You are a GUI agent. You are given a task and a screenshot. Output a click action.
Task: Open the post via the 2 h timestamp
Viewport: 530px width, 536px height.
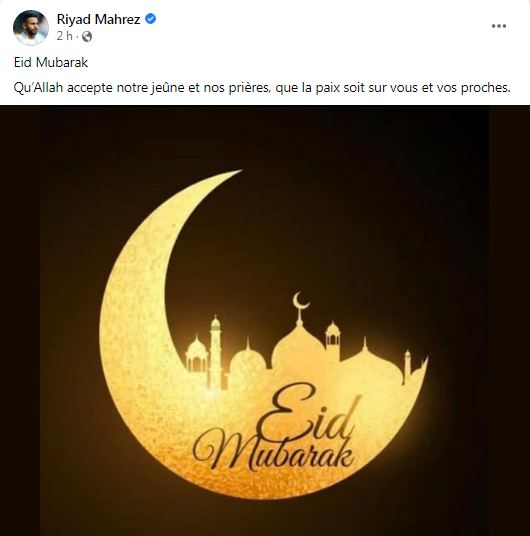(64, 36)
